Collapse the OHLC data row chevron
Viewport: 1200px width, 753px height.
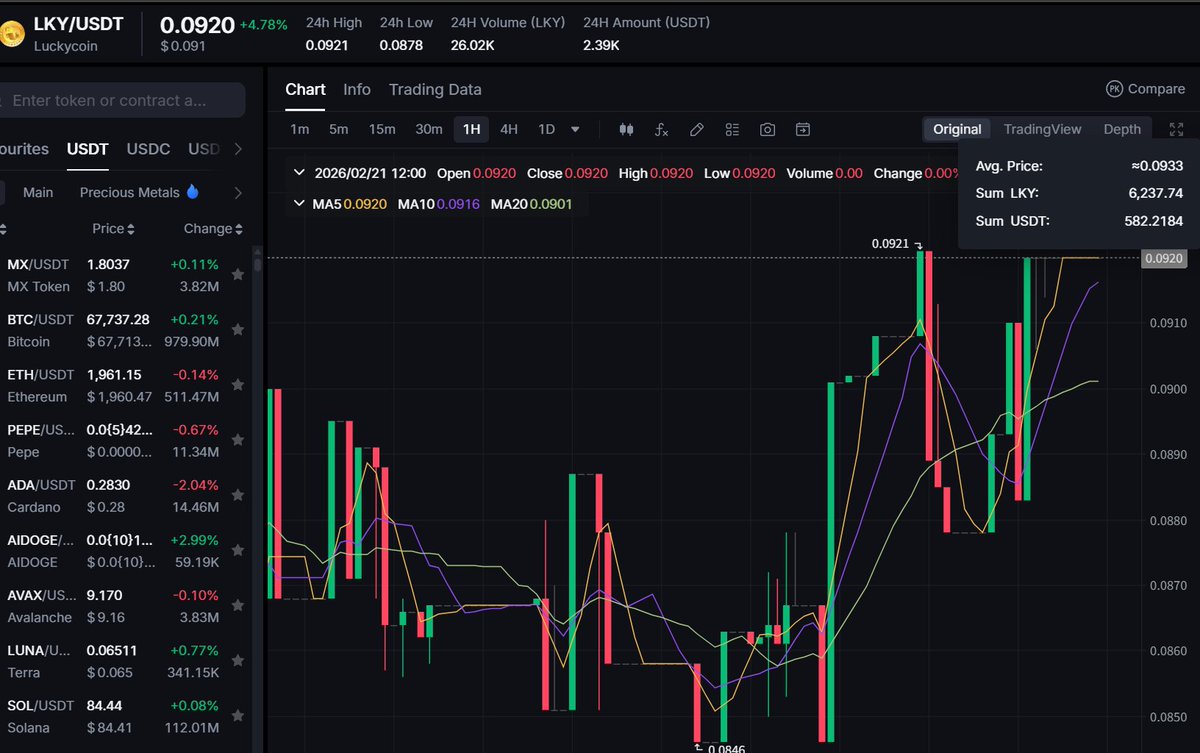298,171
